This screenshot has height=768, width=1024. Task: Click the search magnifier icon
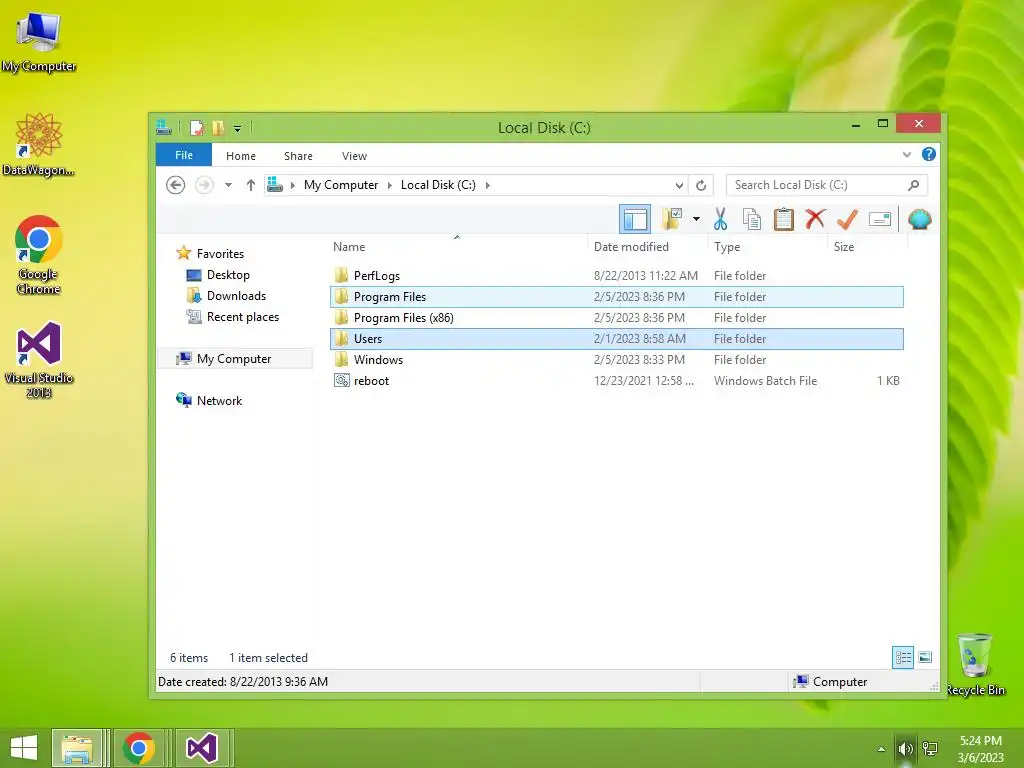[x=914, y=185]
